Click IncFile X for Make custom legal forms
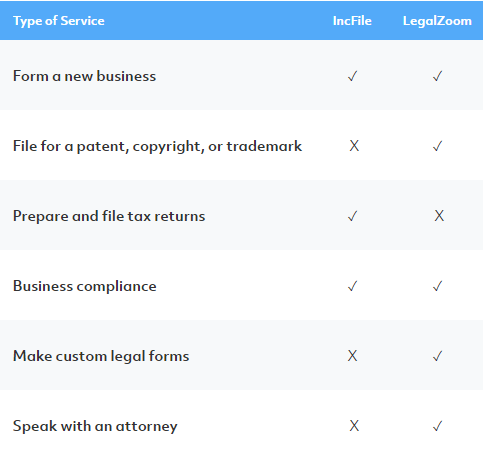 352,356
